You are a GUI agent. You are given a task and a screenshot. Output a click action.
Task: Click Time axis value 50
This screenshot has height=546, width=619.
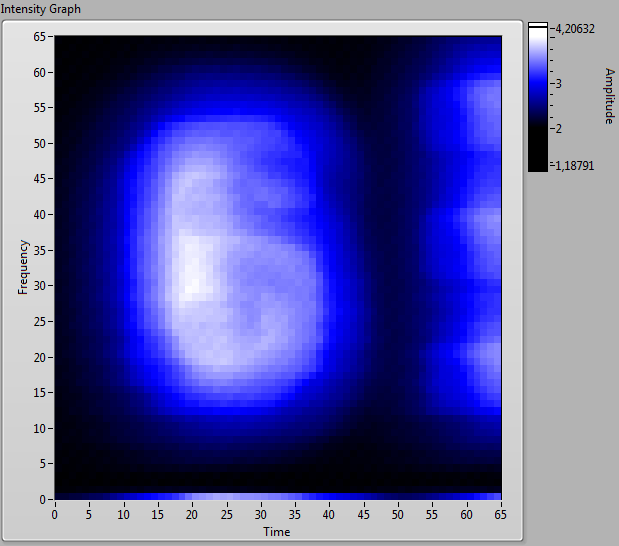click(x=398, y=515)
